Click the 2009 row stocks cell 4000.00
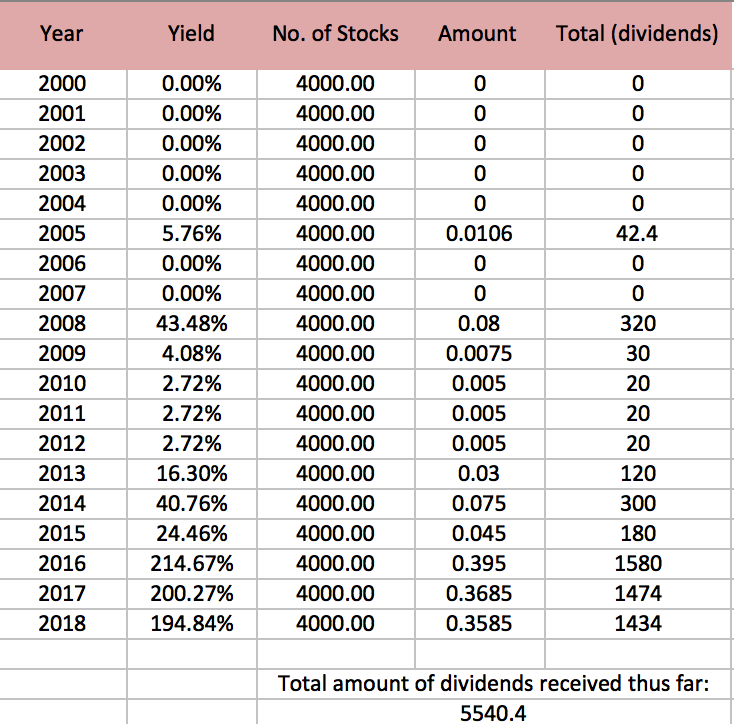 [x=336, y=353]
